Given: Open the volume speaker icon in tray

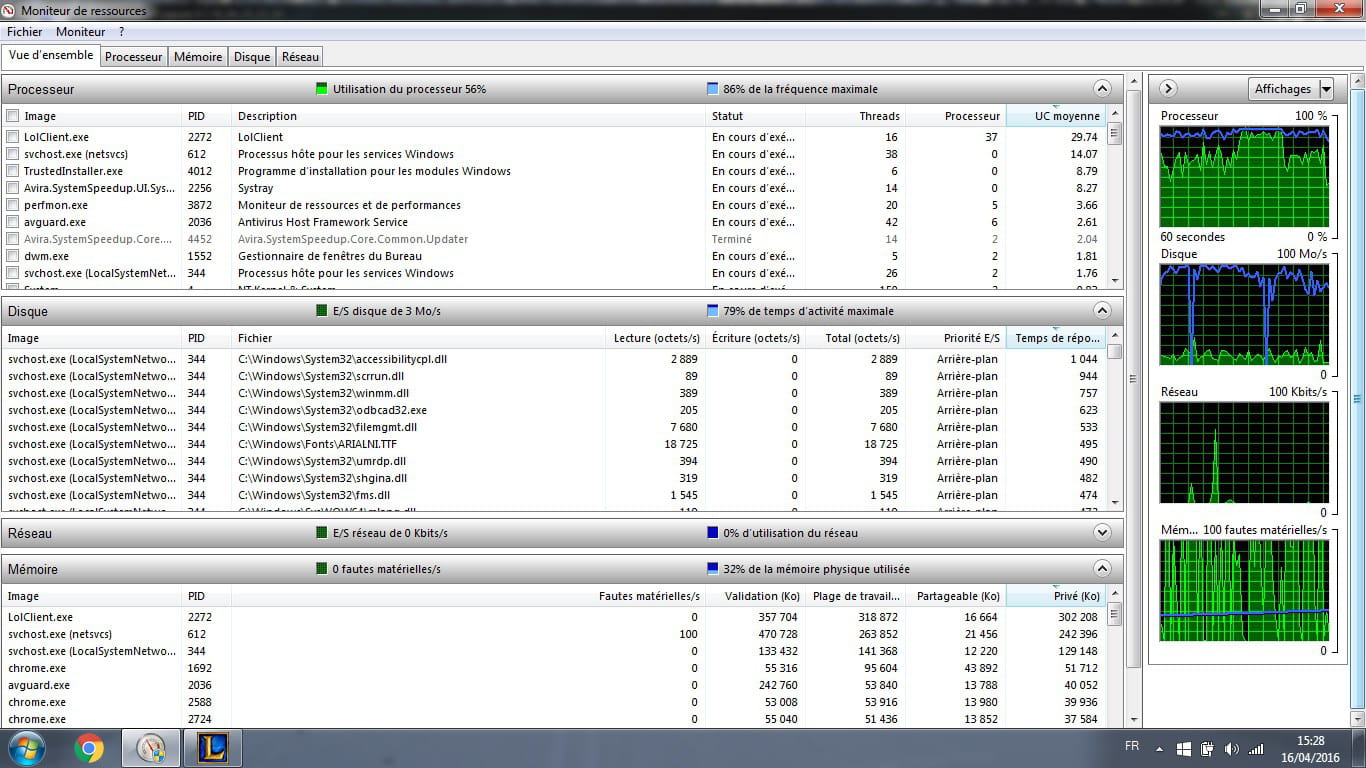Looking at the screenshot, I should [x=1230, y=748].
